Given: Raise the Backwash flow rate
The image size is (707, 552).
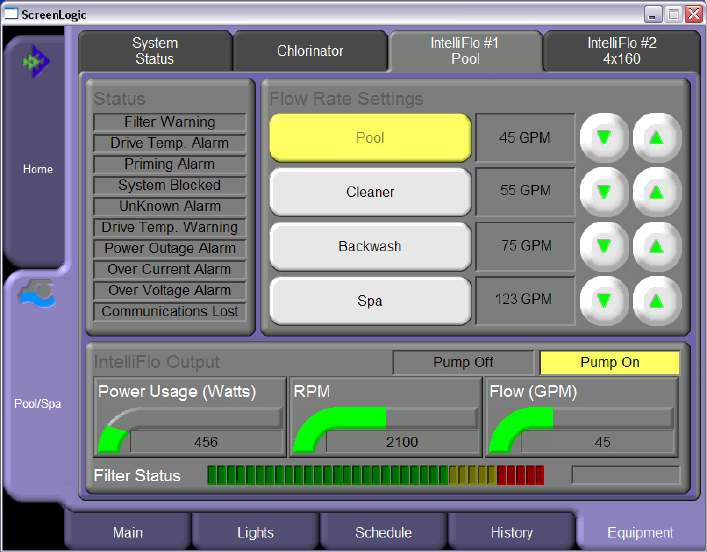Looking at the screenshot, I should click(657, 246).
